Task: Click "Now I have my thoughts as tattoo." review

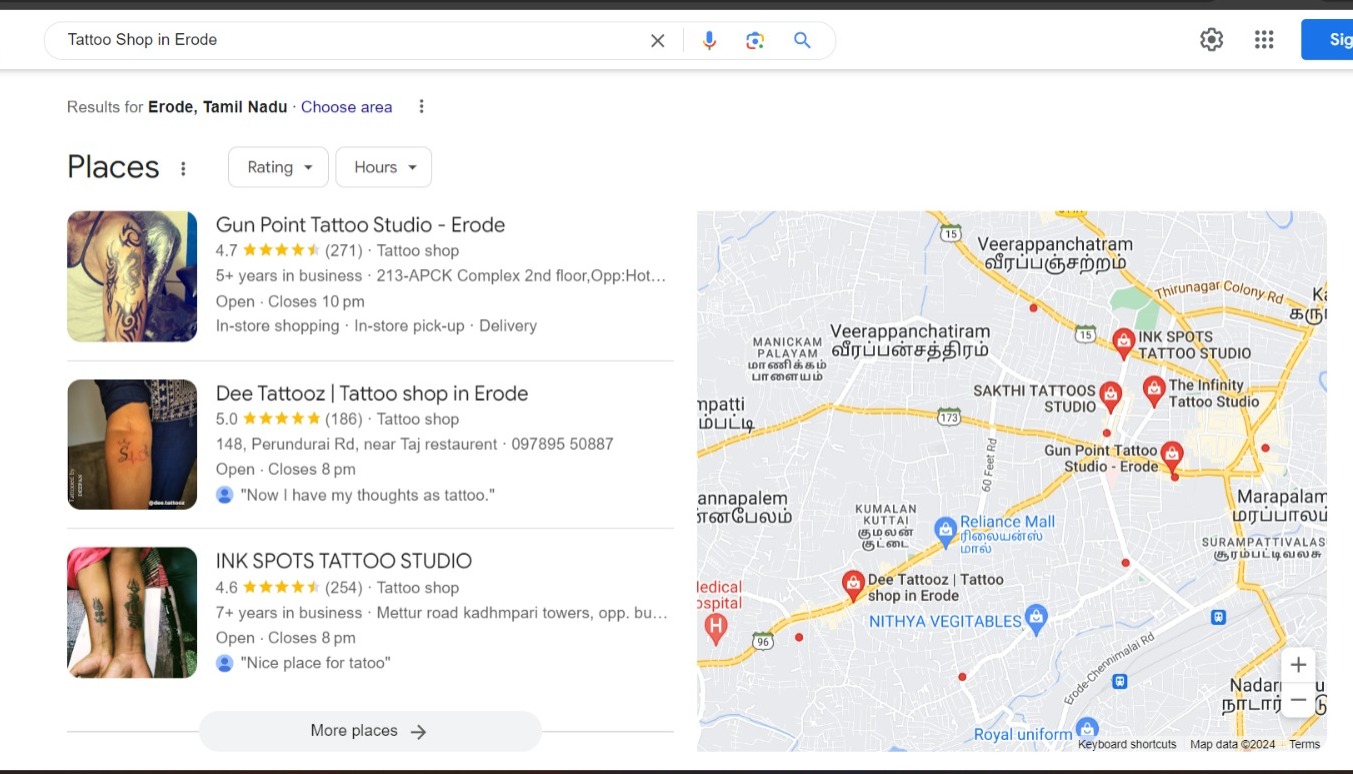Action: [367, 495]
